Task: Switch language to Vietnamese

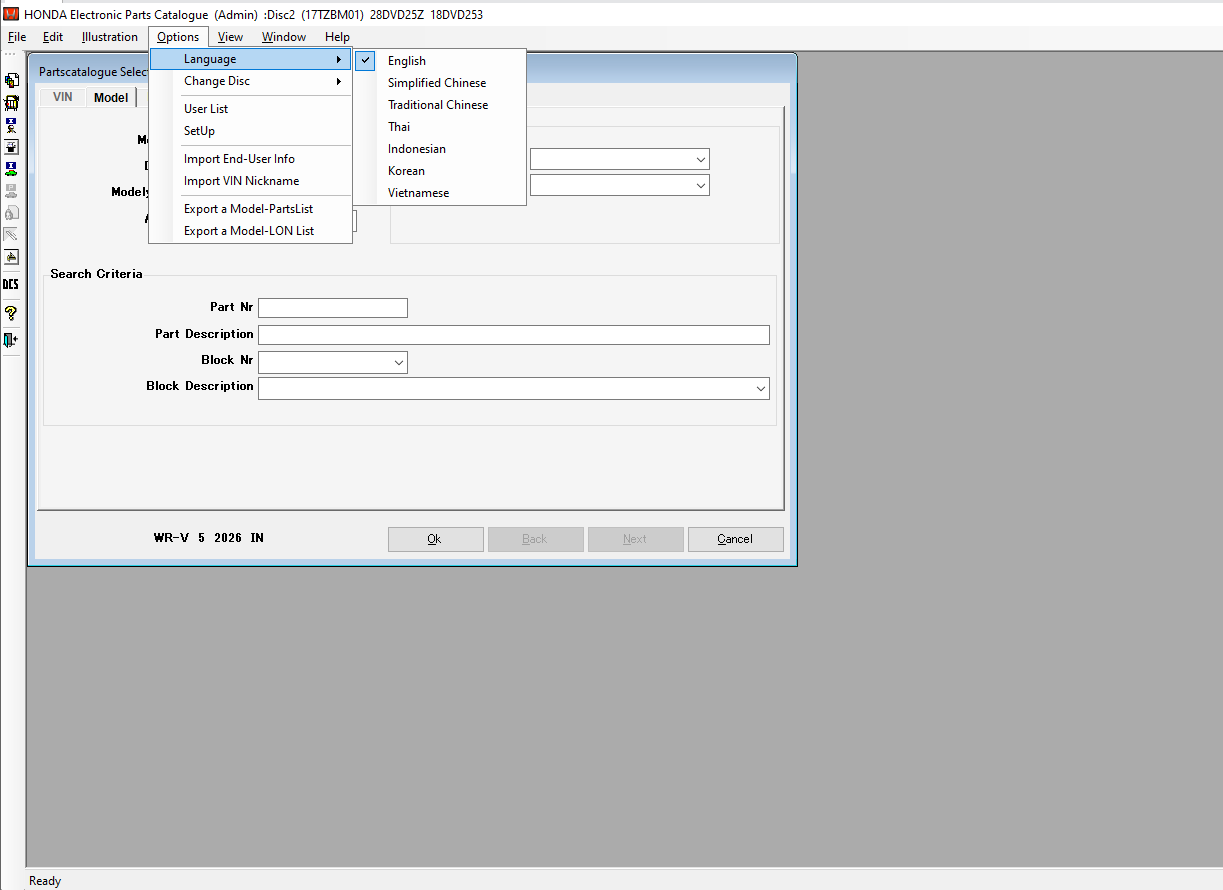Action: [439, 193]
